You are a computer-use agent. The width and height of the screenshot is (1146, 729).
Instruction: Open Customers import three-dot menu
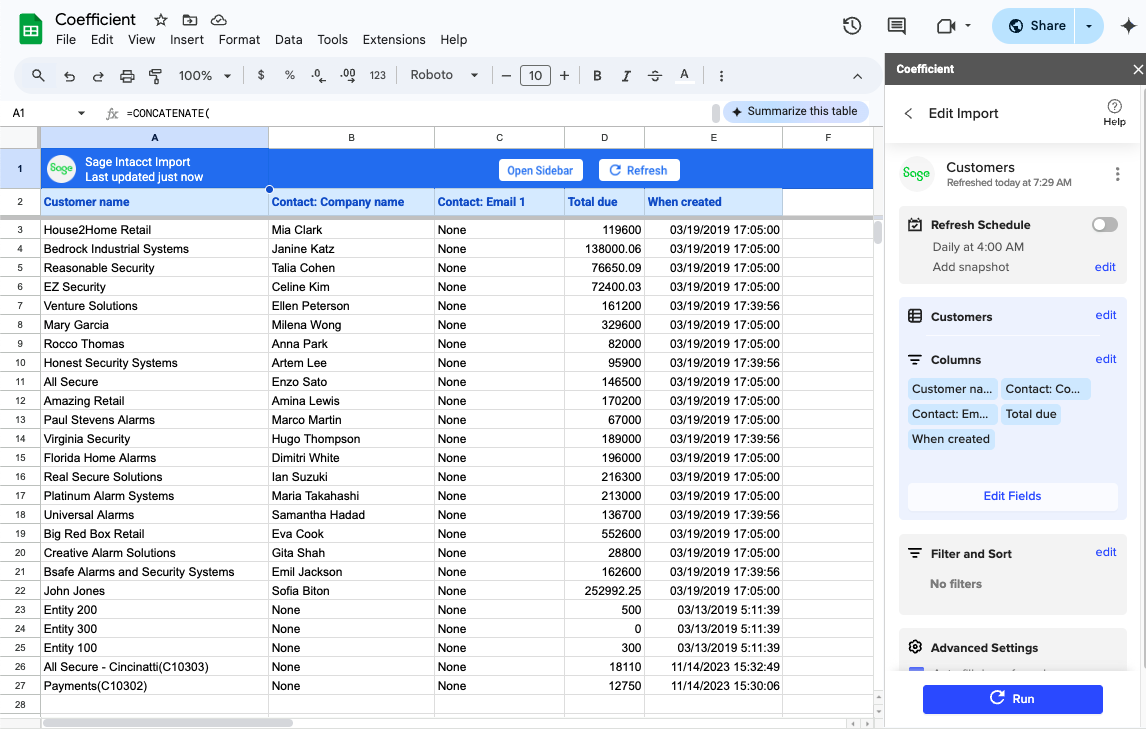(1117, 174)
